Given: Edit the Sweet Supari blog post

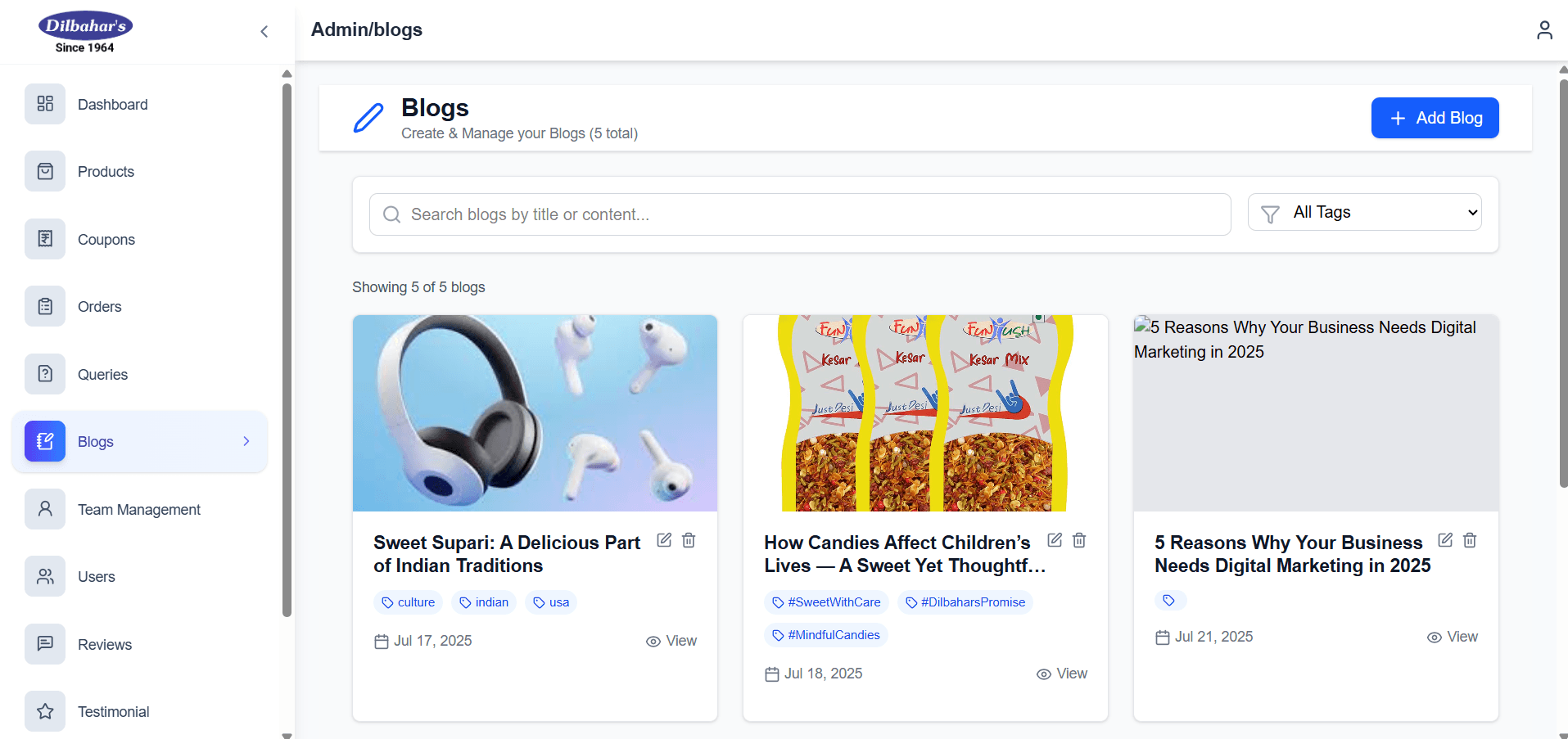Looking at the screenshot, I should pyautogui.click(x=664, y=540).
